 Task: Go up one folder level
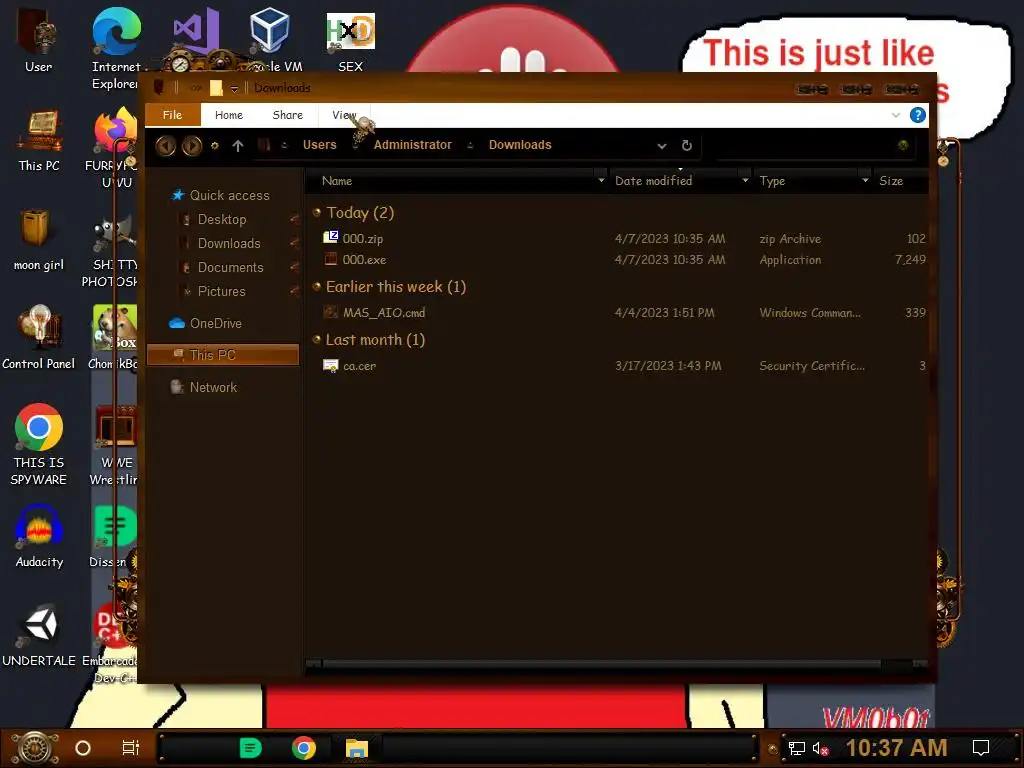coord(238,146)
